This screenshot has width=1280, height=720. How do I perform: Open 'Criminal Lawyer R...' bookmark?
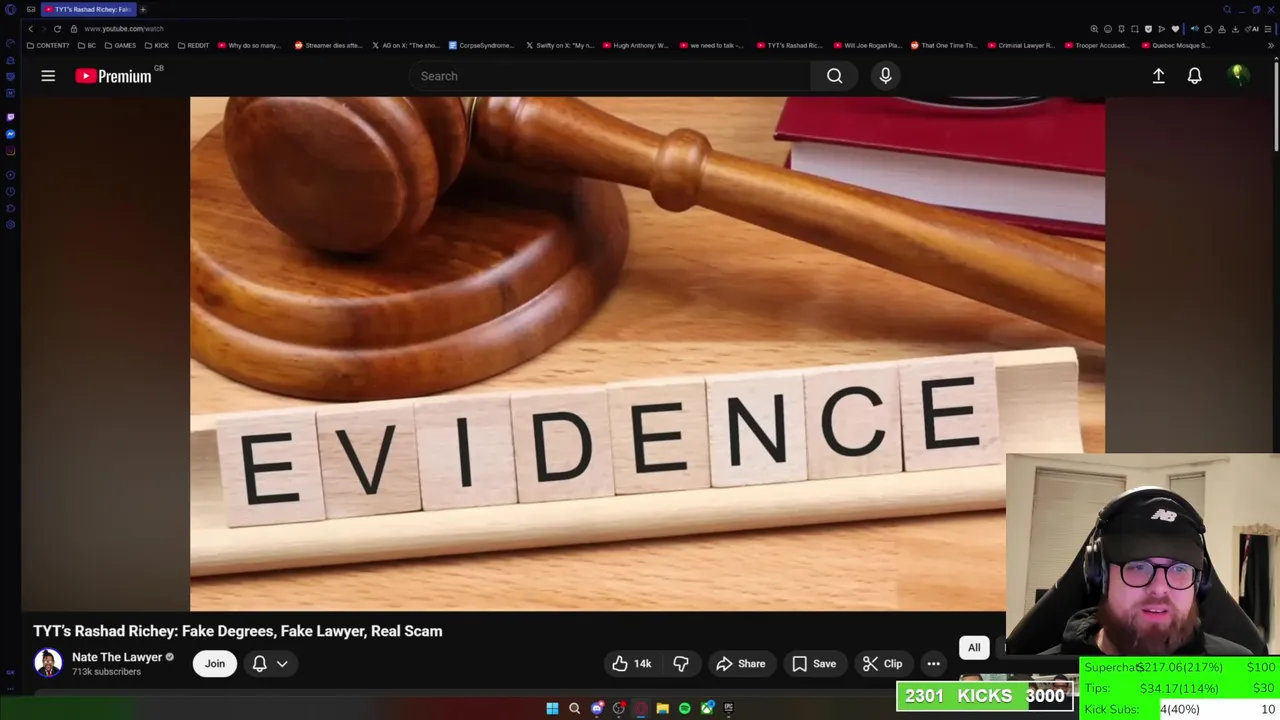coord(1022,45)
